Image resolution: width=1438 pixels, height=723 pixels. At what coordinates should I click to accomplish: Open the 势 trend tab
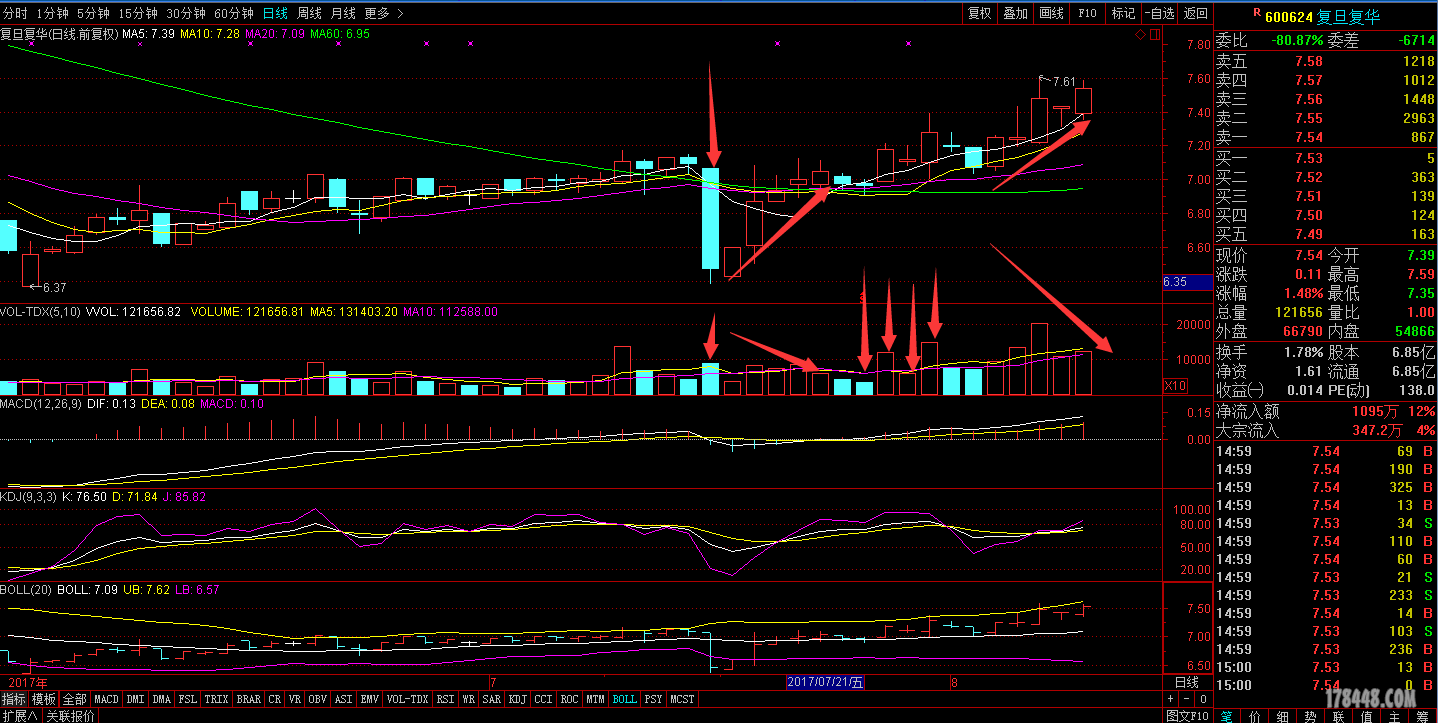click(1311, 716)
